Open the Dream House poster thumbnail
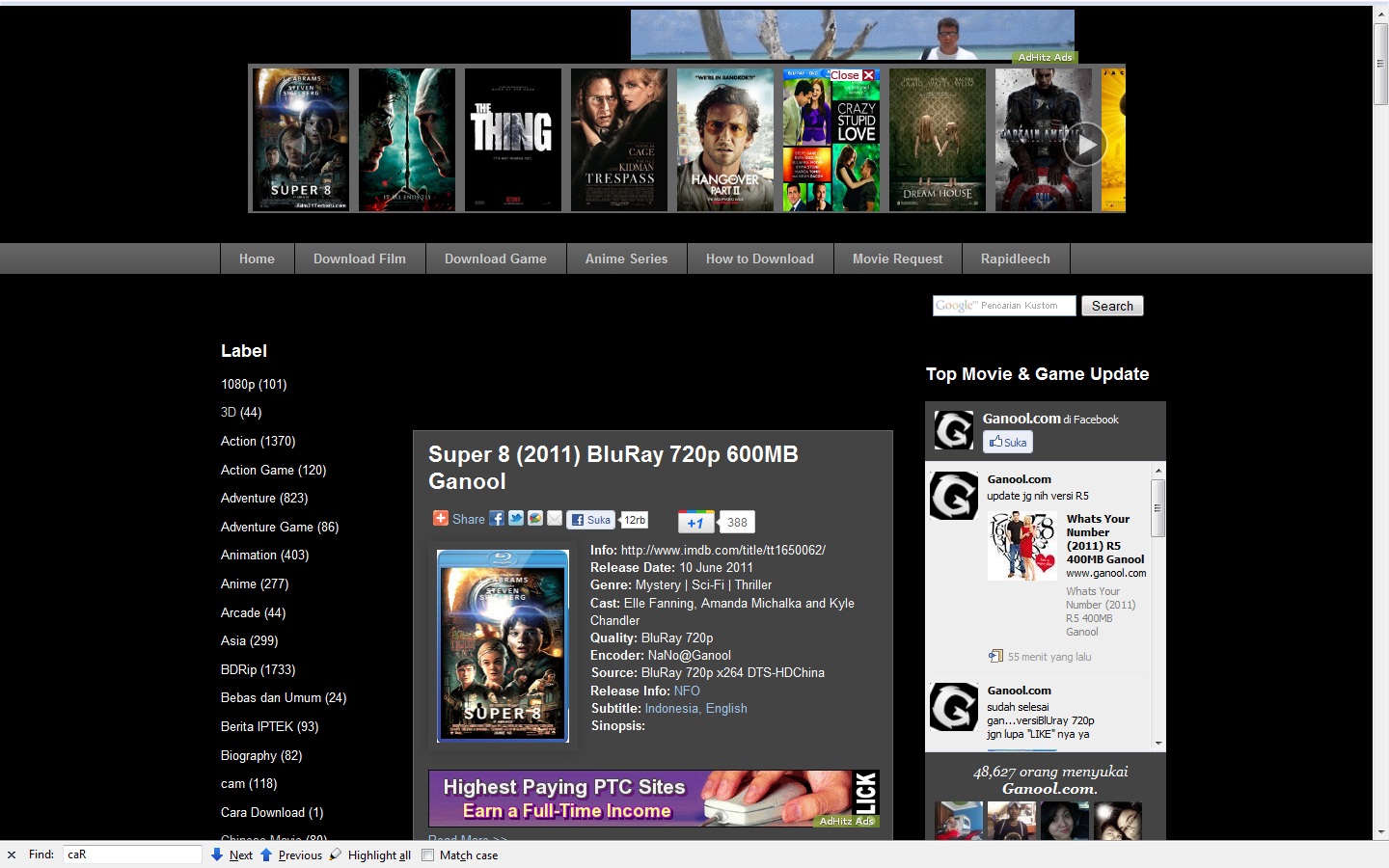Viewport: 1389px width, 868px height. click(938, 139)
